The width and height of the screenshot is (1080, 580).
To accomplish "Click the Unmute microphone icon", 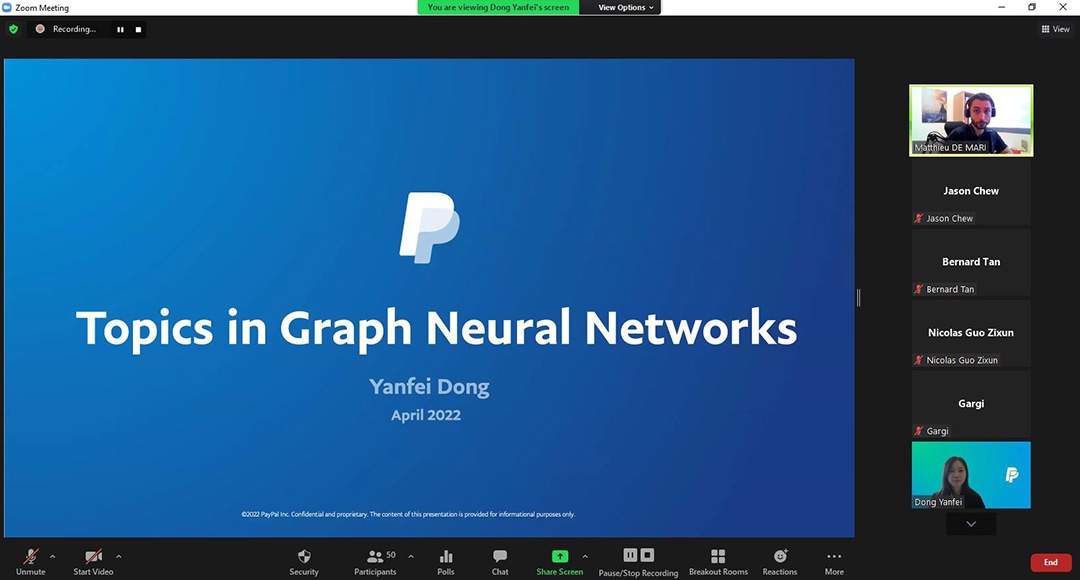I will [30, 557].
